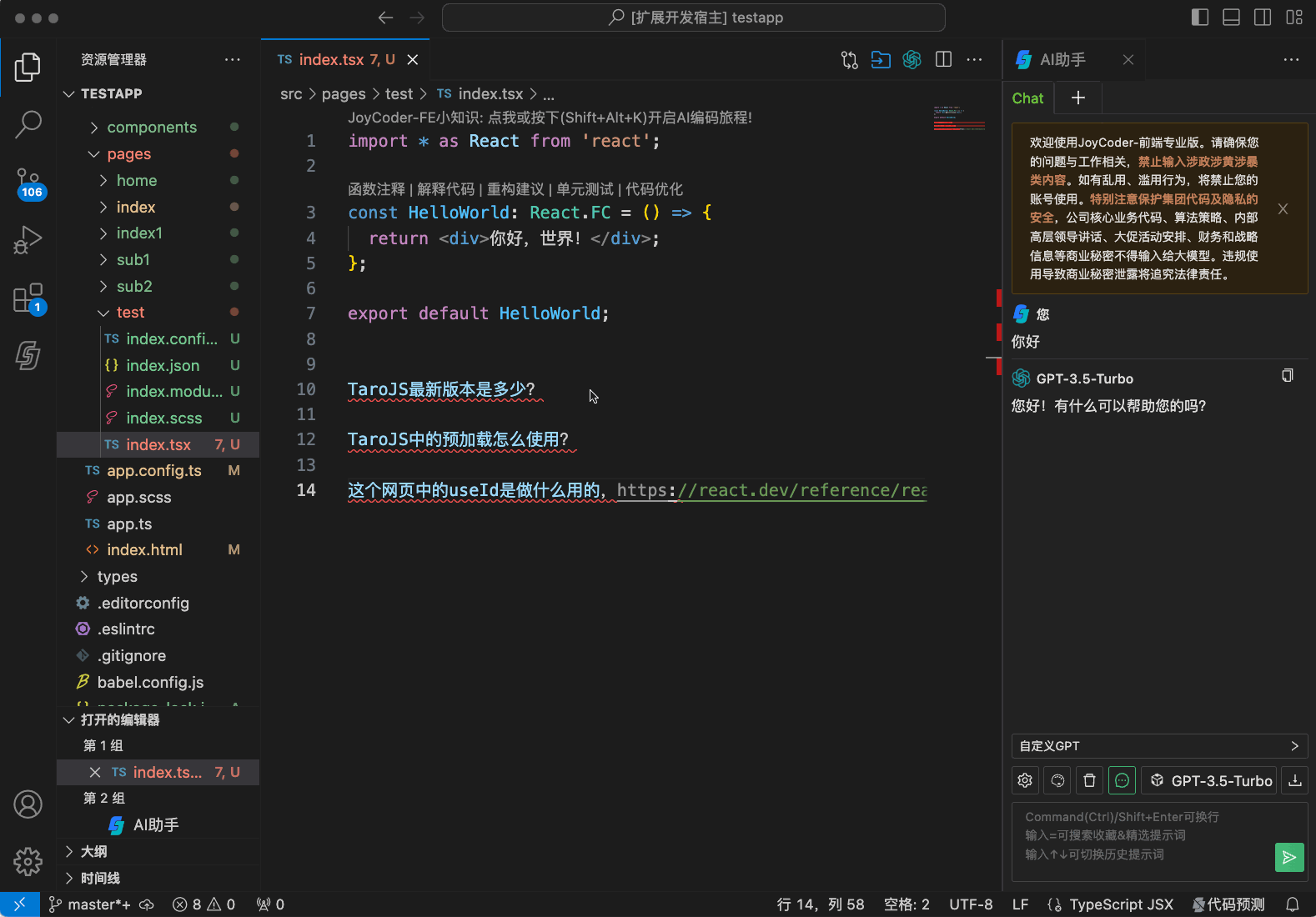Open app.config.ts in explorer
Image resolution: width=1316 pixels, height=917 pixels.
(x=158, y=471)
